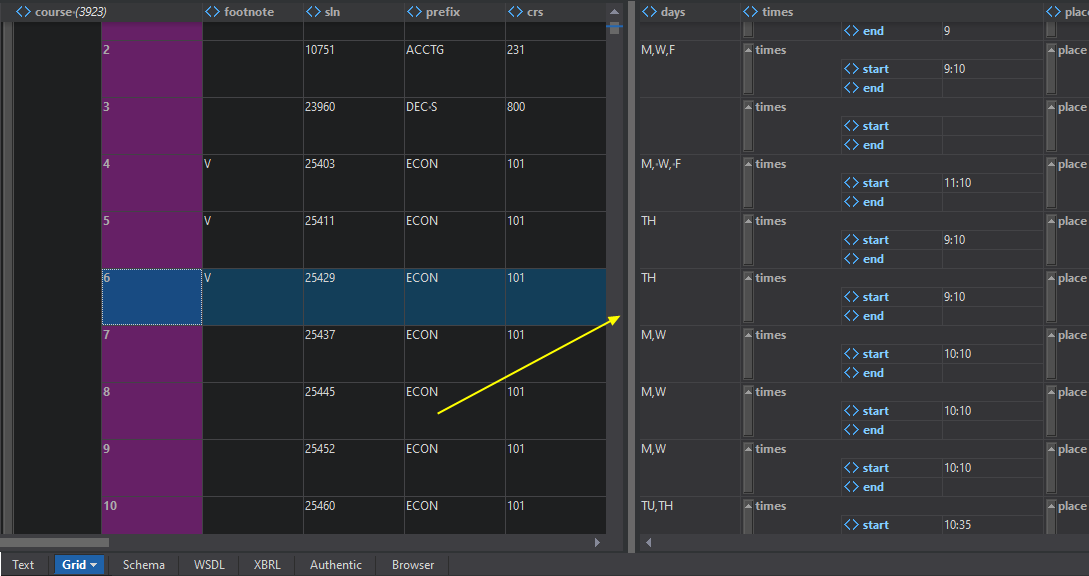Click the element icon next to footnote
Image resolution: width=1089 pixels, height=576 pixels.
(212, 12)
